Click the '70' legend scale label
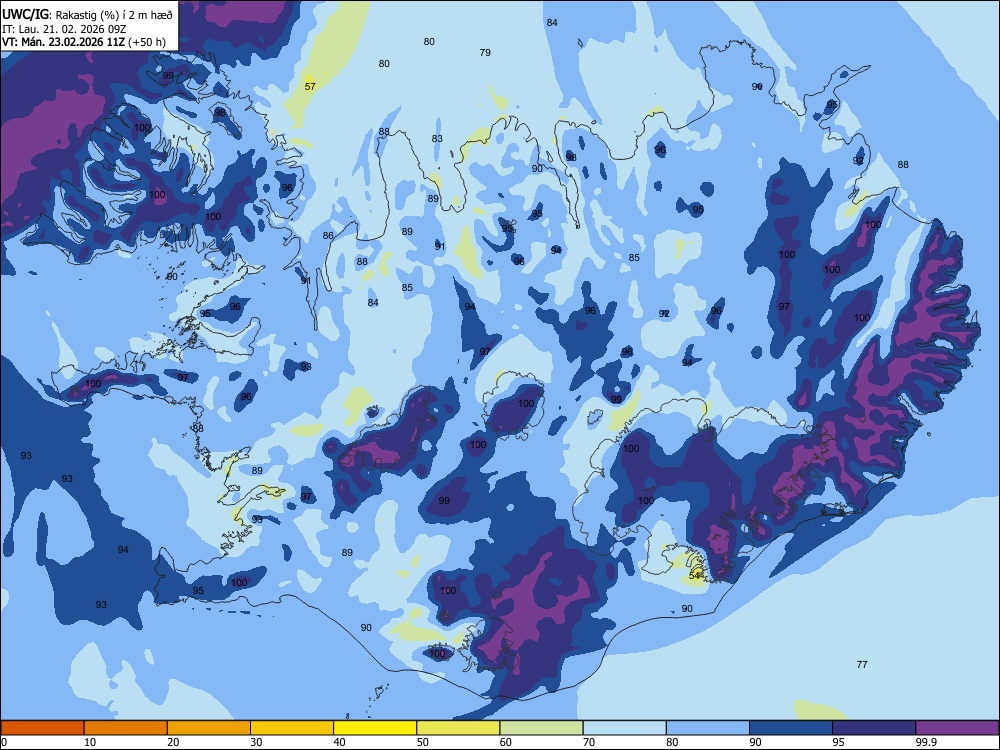The width and height of the screenshot is (1000, 750). click(589, 742)
